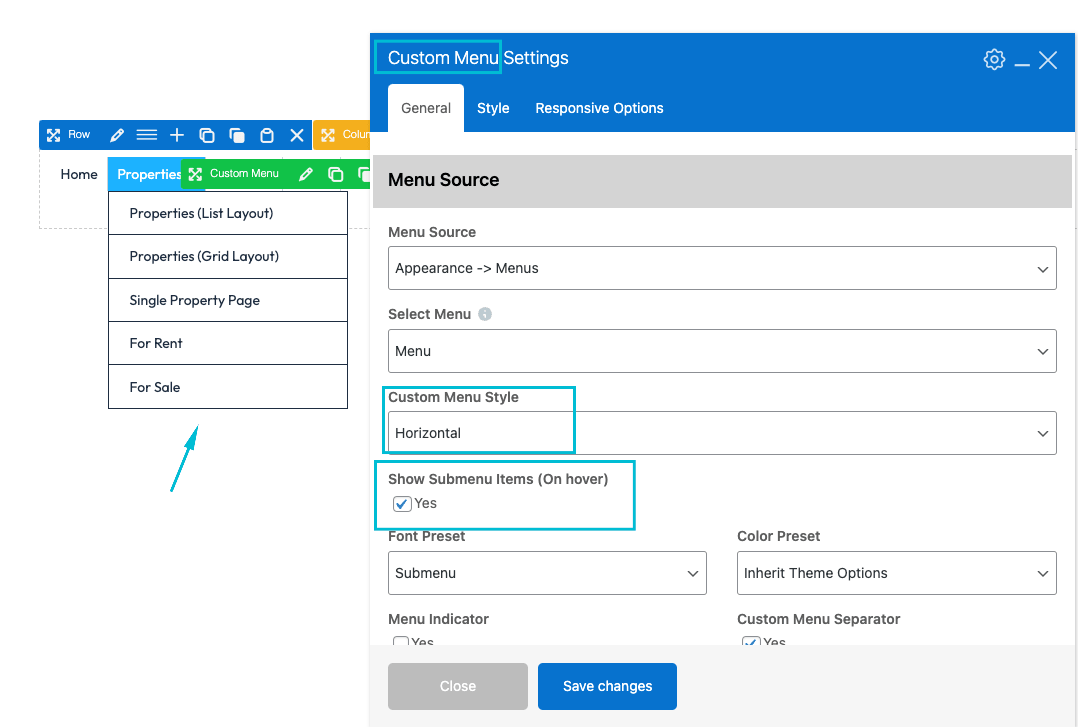Toggle the Custom Menu Separator checkbox
1078x727 pixels.
(751, 642)
